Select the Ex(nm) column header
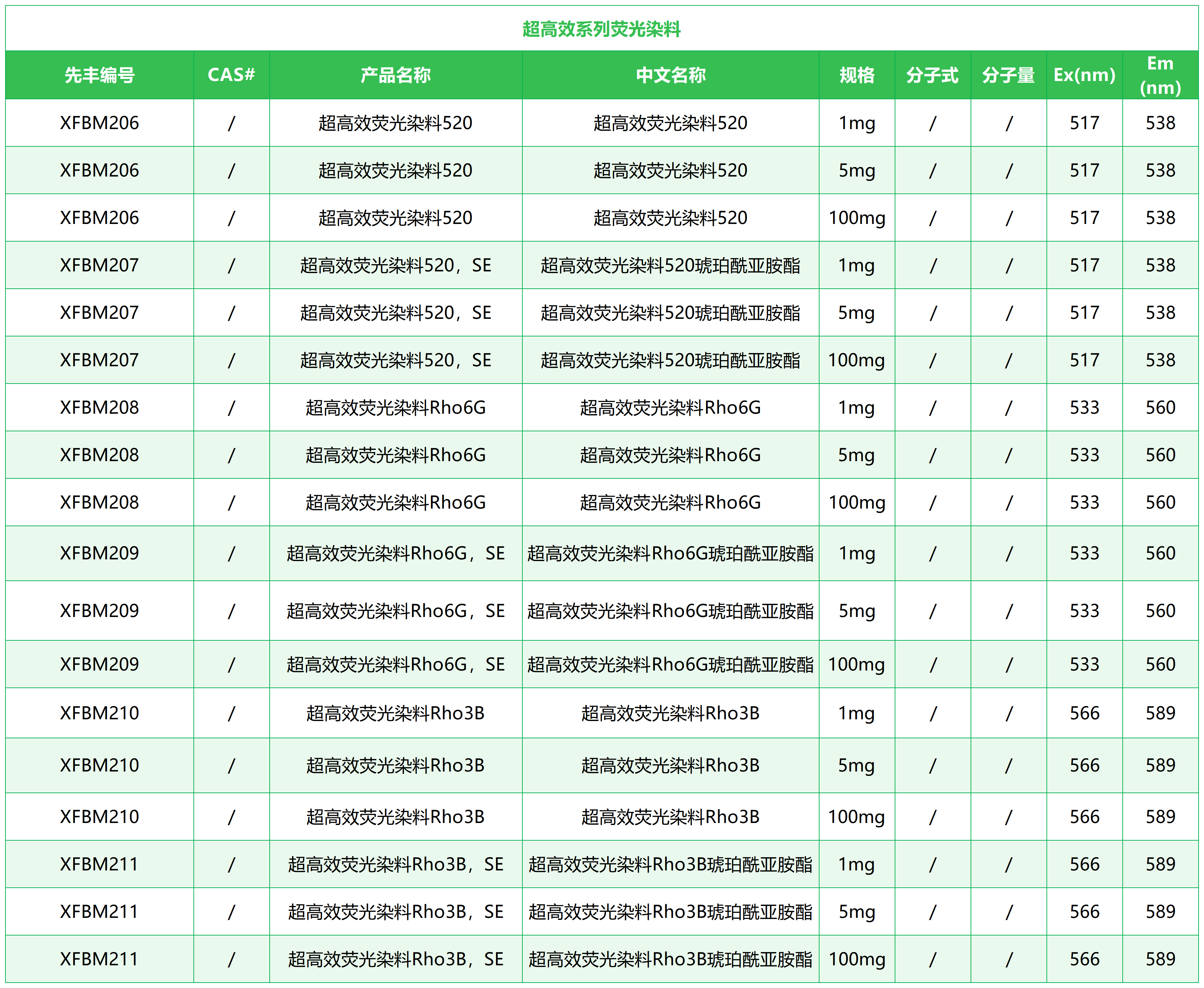The image size is (1204, 988). pyautogui.click(x=1084, y=75)
